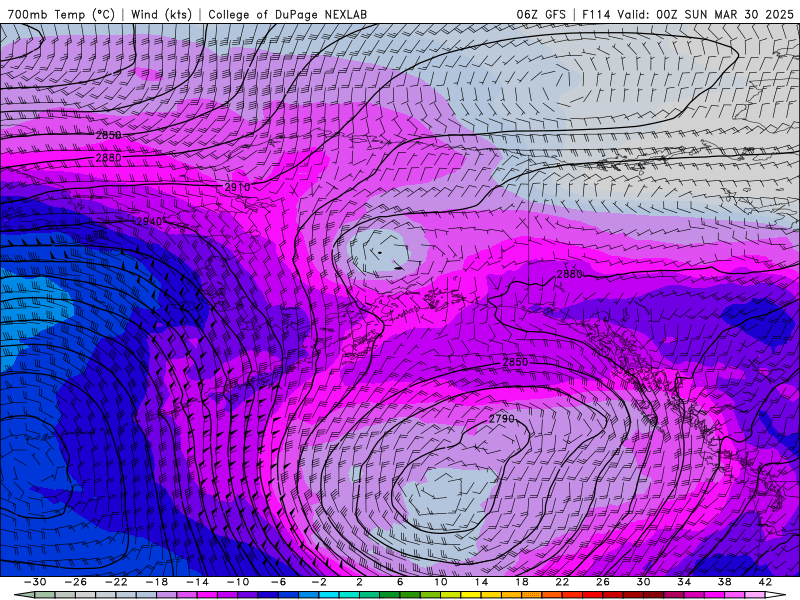Screen dimensions: 800x600
Task: Click the 34 color scale label
Action: tap(684, 582)
